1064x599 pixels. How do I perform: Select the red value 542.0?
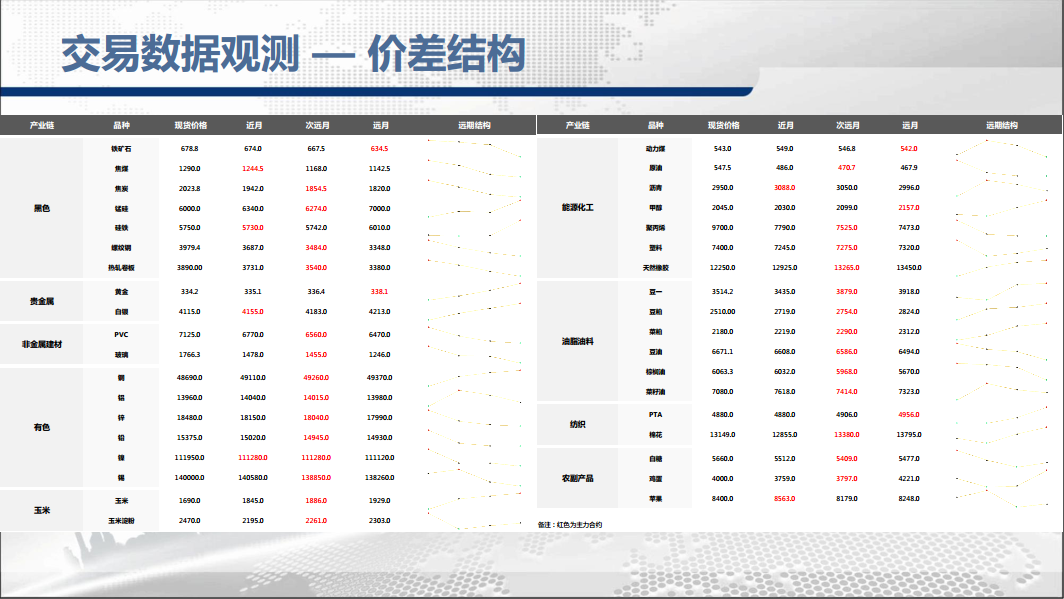(909, 149)
